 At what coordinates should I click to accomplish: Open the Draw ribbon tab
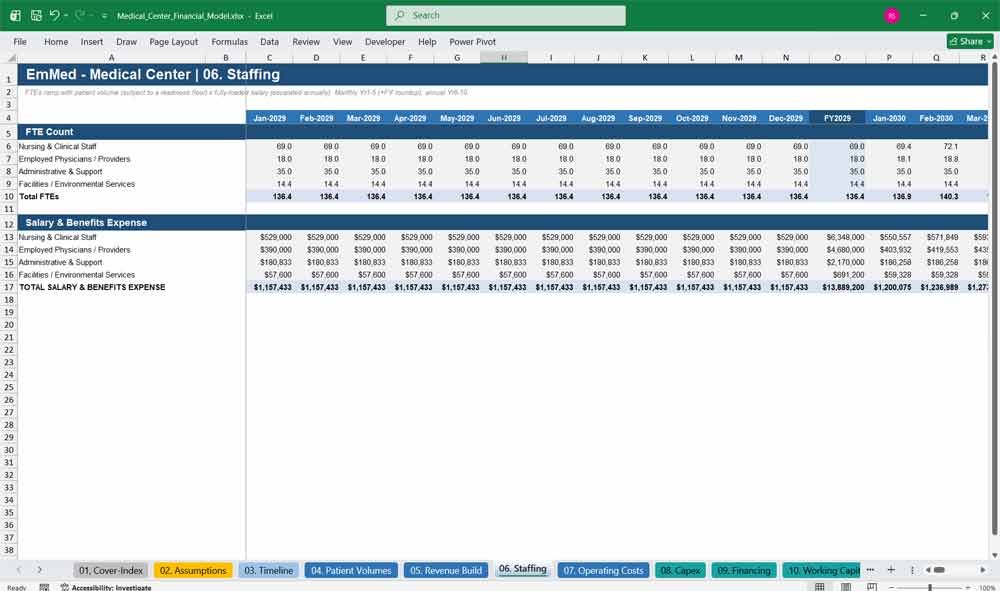pos(126,41)
